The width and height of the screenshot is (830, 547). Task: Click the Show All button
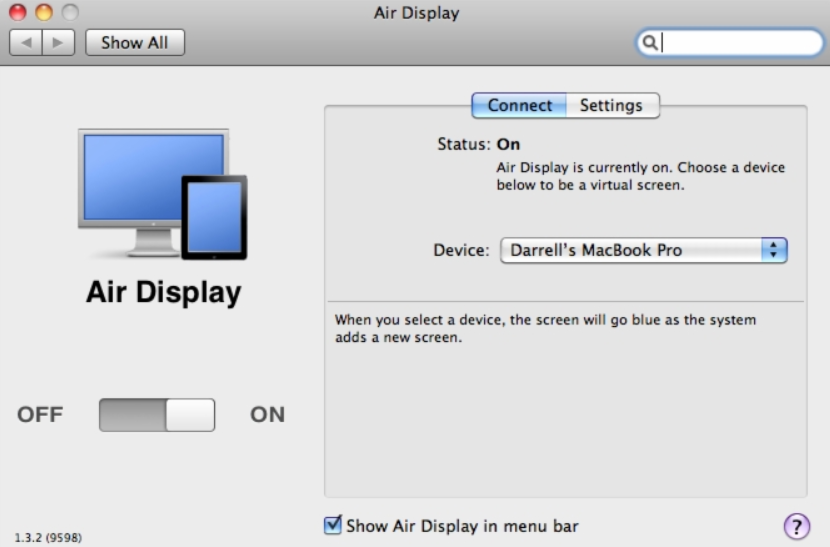pos(135,42)
